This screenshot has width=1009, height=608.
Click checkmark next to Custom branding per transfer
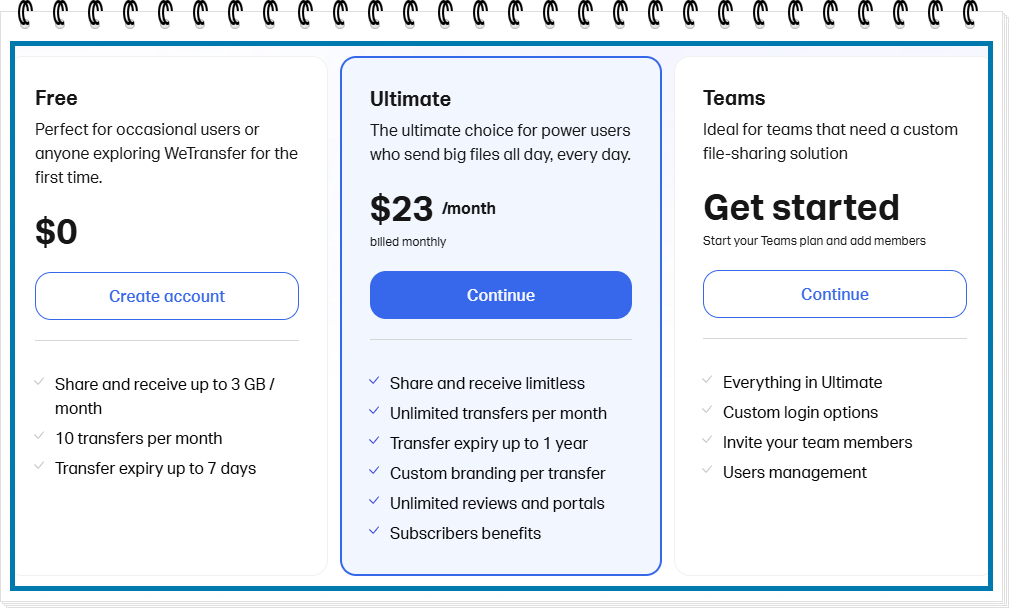(374, 470)
